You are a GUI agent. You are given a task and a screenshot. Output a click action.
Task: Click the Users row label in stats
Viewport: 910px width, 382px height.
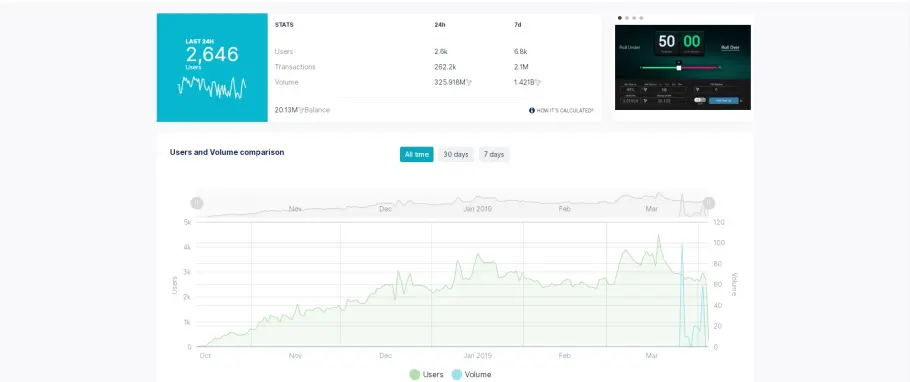[x=284, y=52]
